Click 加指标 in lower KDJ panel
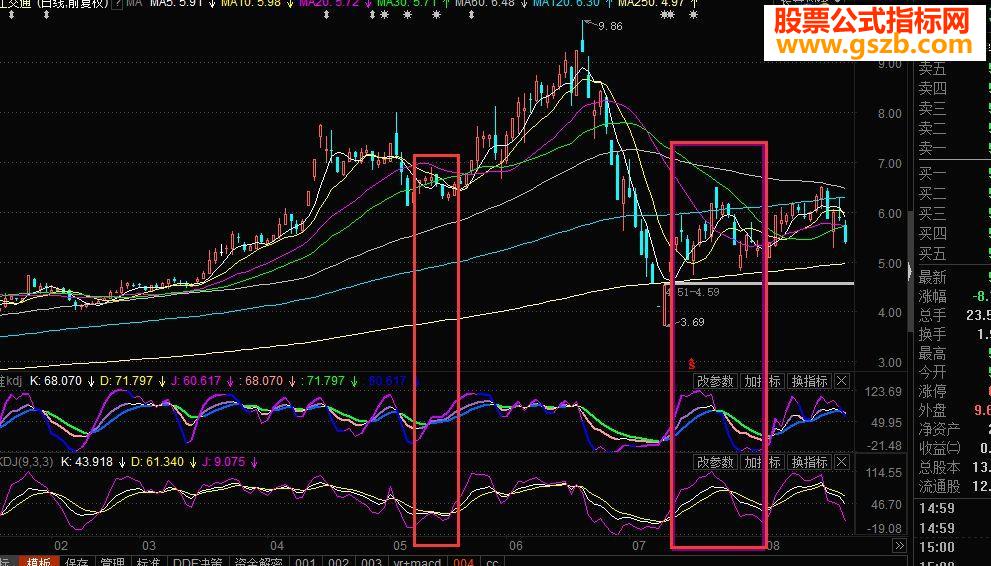Image resolution: width=991 pixels, height=566 pixels. click(x=762, y=463)
